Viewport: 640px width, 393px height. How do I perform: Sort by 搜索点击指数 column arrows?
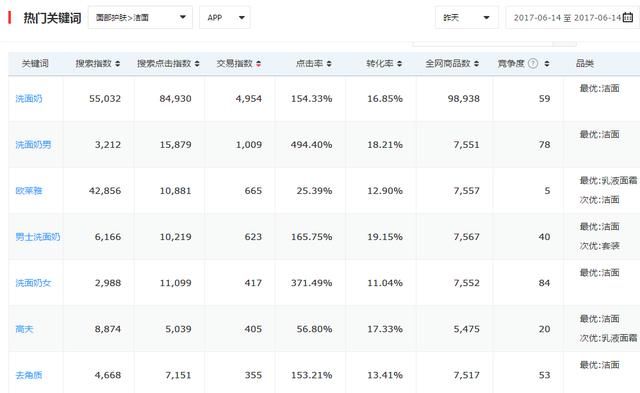(x=197, y=64)
